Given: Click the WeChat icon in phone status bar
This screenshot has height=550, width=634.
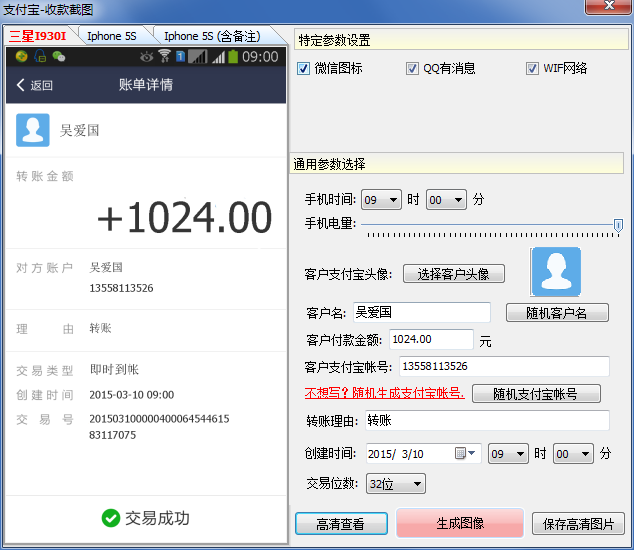Looking at the screenshot, I should 59,57.
